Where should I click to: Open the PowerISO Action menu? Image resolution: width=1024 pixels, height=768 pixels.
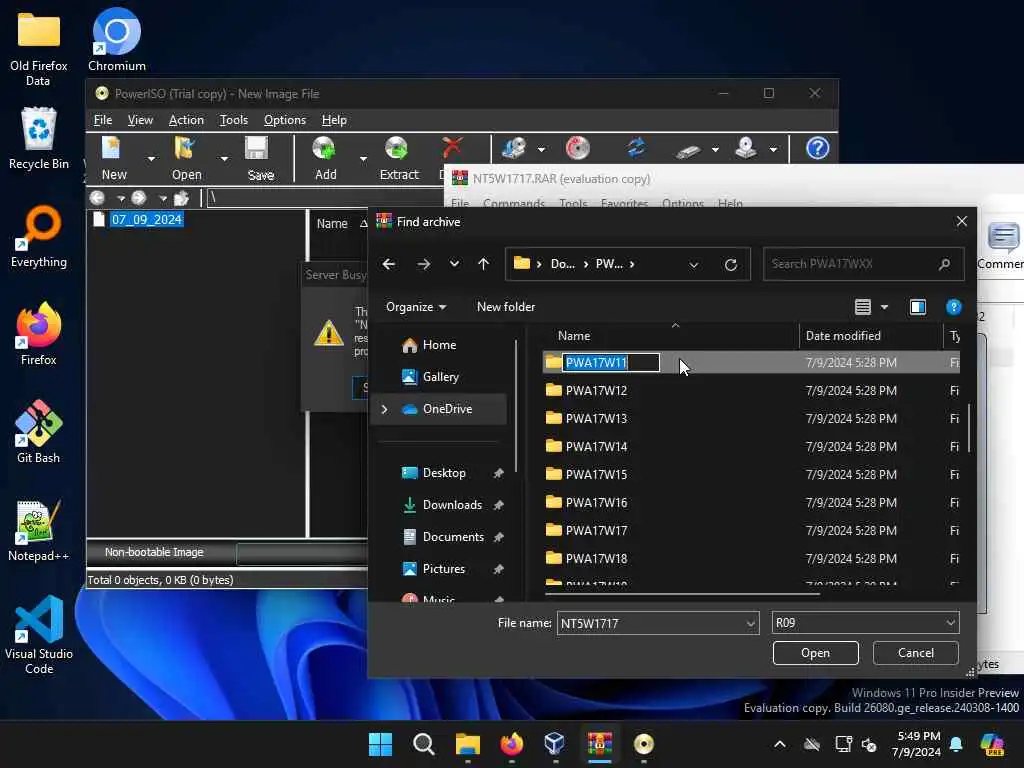coord(186,120)
